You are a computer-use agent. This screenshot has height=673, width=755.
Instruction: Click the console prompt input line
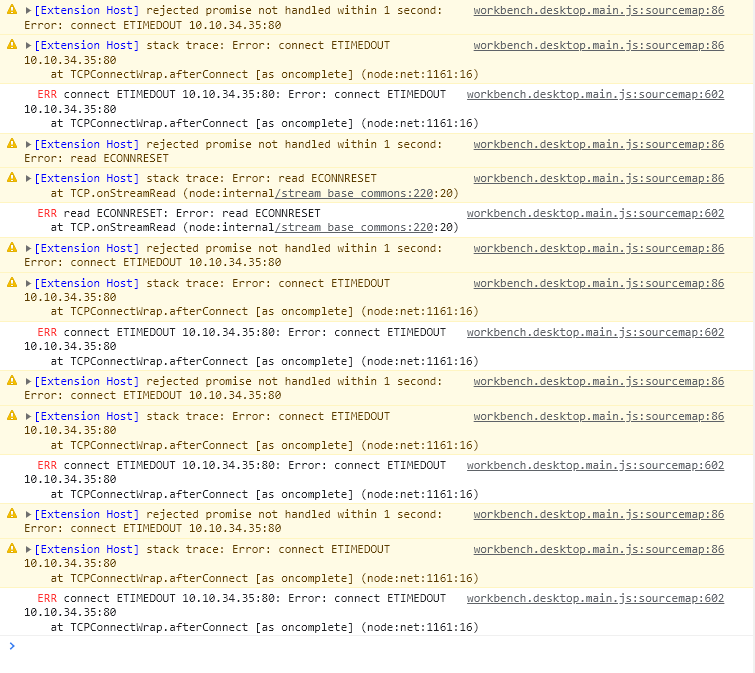380,647
